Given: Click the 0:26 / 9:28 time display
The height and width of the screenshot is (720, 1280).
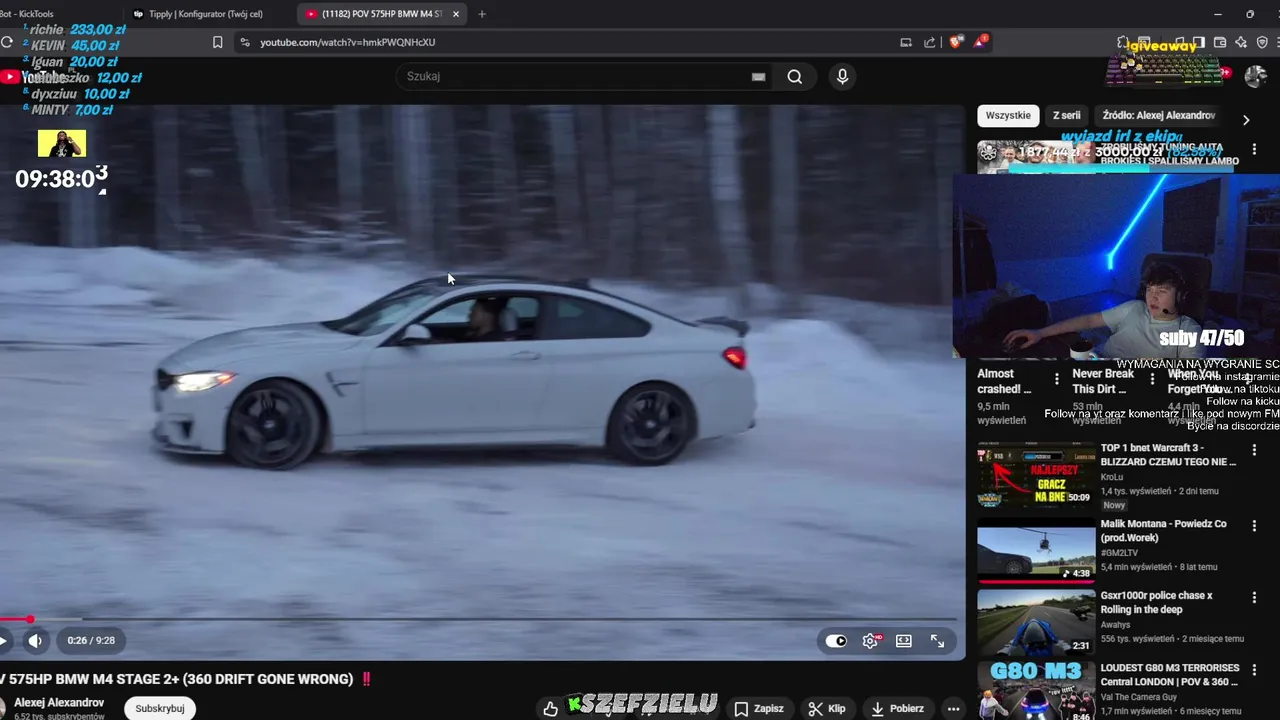Looking at the screenshot, I should [91, 641].
